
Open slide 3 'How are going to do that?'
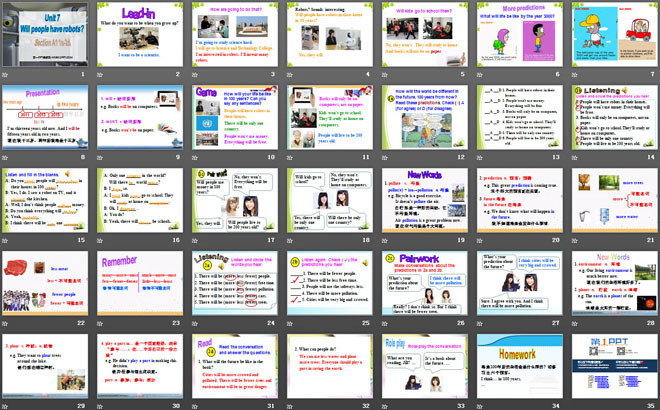pos(235,35)
